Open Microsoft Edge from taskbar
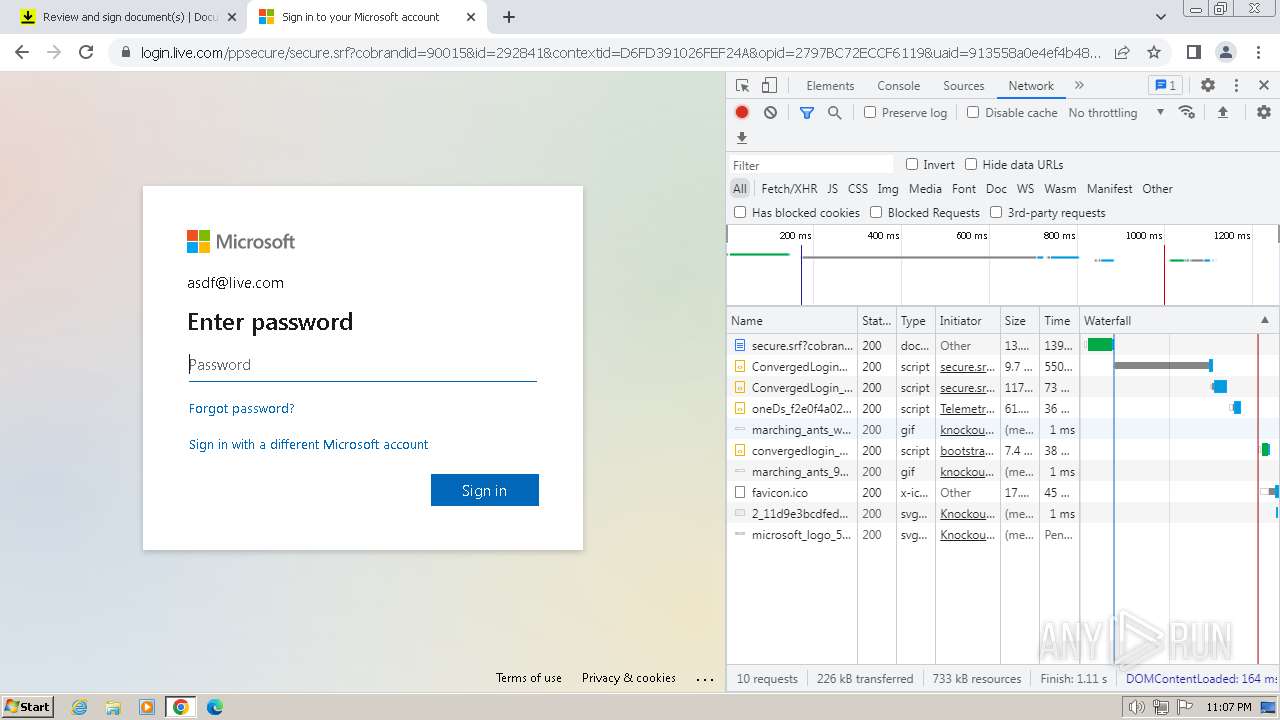Viewport: 1280px width, 720px height. [x=215, y=707]
